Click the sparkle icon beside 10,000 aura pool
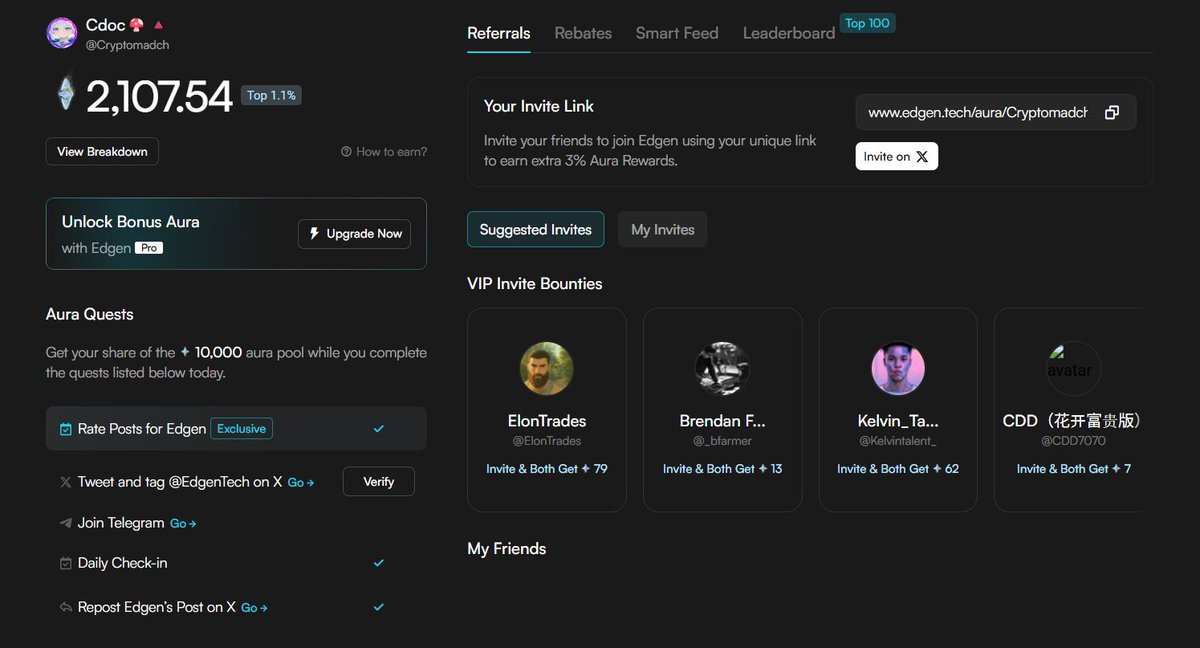The image size is (1200, 648). click(x=185, y=352)
